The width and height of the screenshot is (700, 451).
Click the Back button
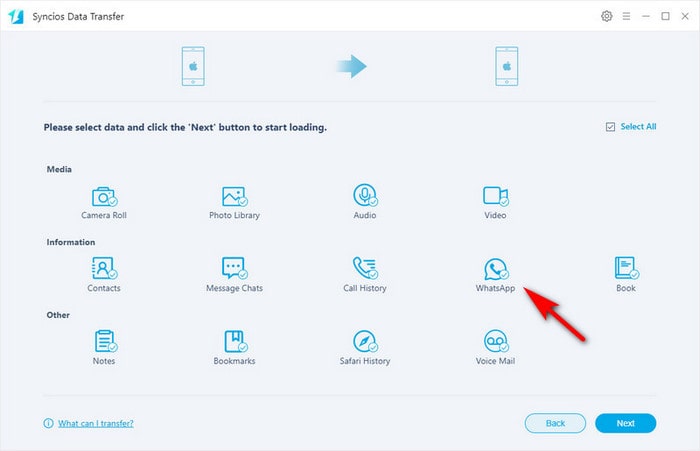(555, 423)
